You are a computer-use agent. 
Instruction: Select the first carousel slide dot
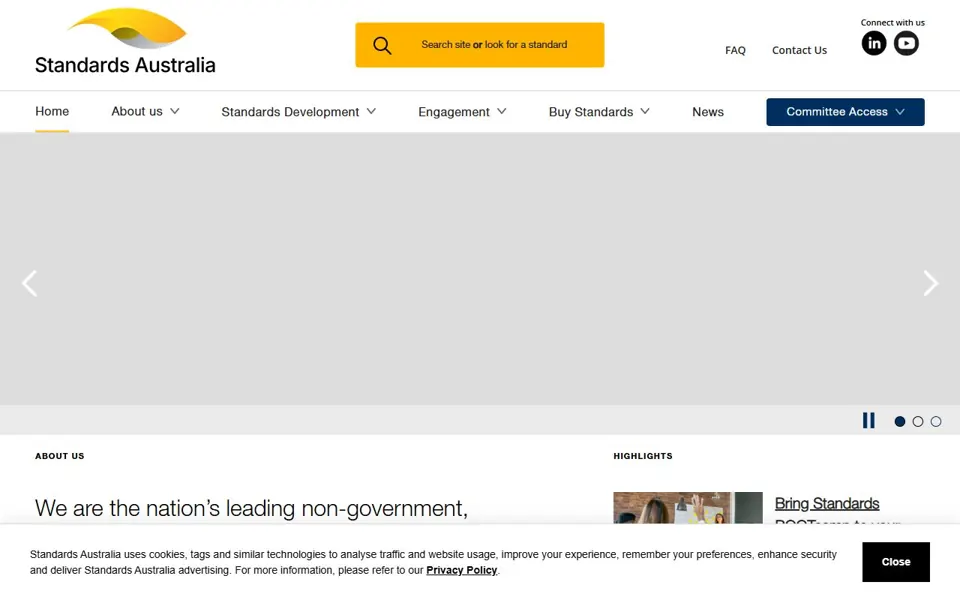[899, 421]
